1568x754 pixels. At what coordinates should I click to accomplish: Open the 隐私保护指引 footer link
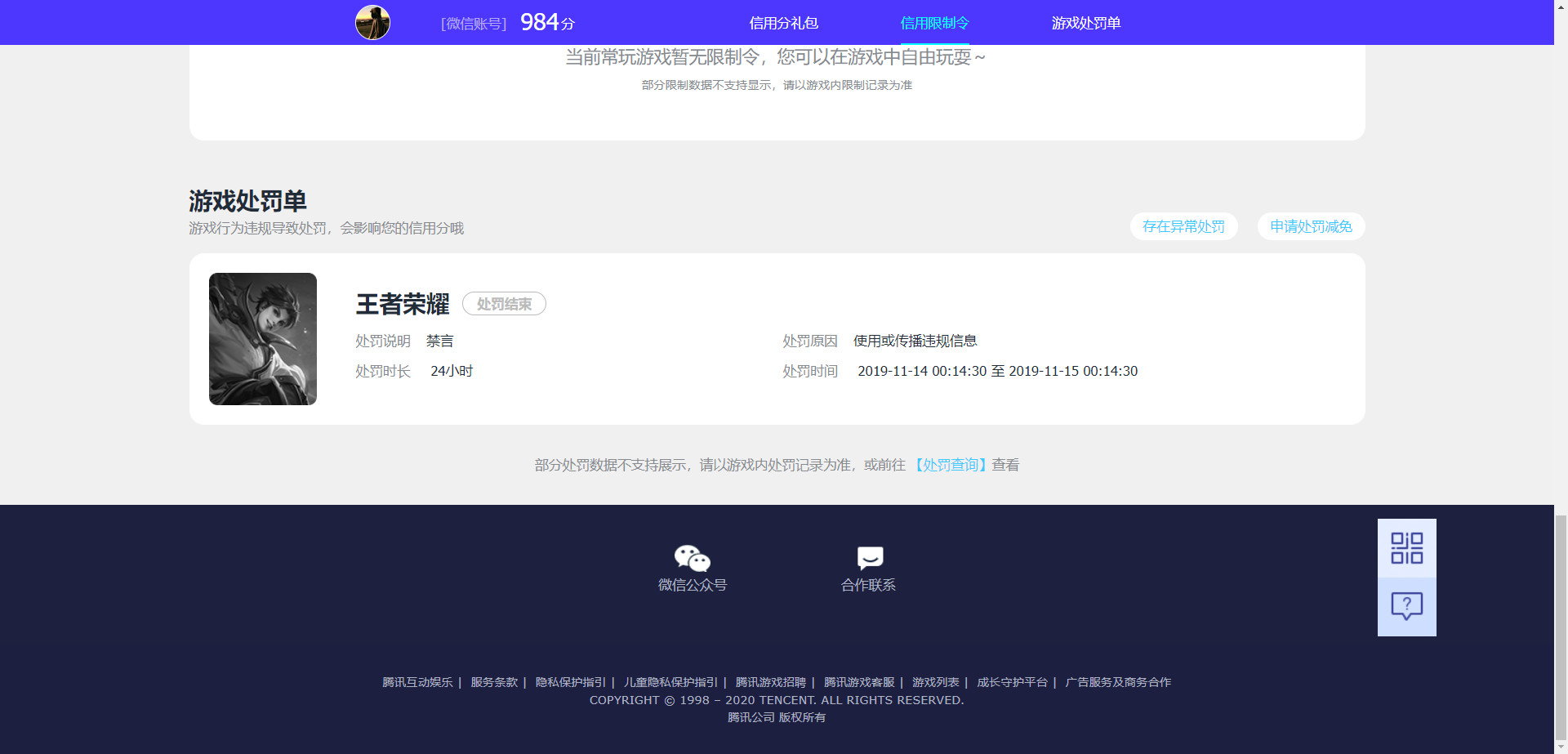pos(571,682)
